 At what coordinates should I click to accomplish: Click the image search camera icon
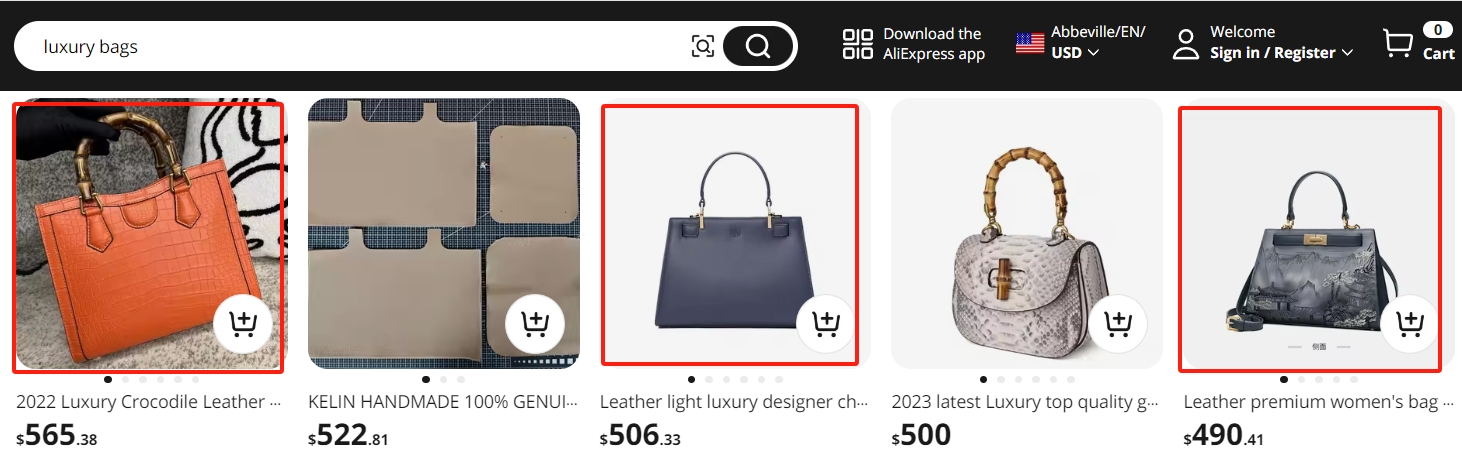pos(703,46)
